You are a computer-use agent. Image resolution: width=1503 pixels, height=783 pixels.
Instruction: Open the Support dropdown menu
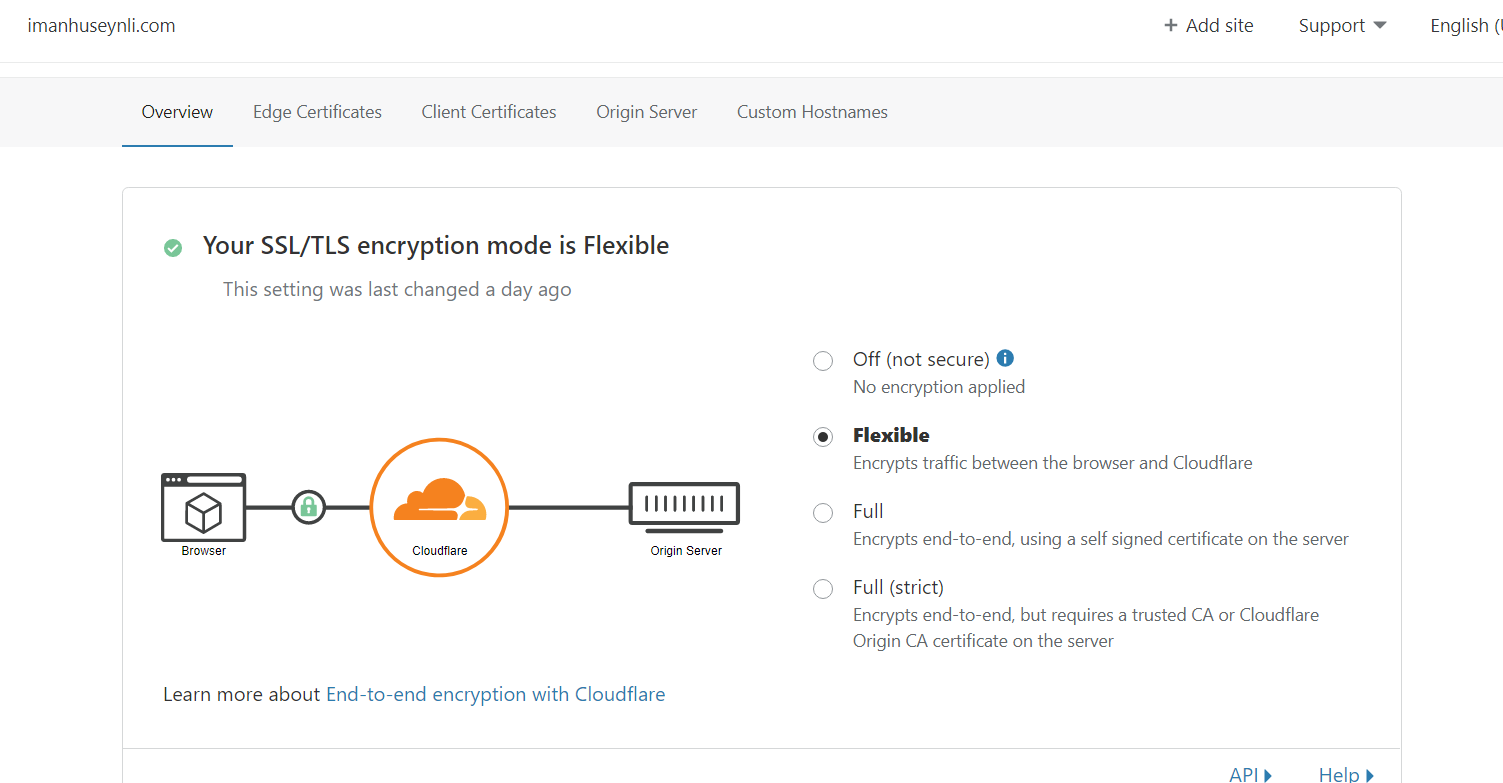coord(1342,26)
